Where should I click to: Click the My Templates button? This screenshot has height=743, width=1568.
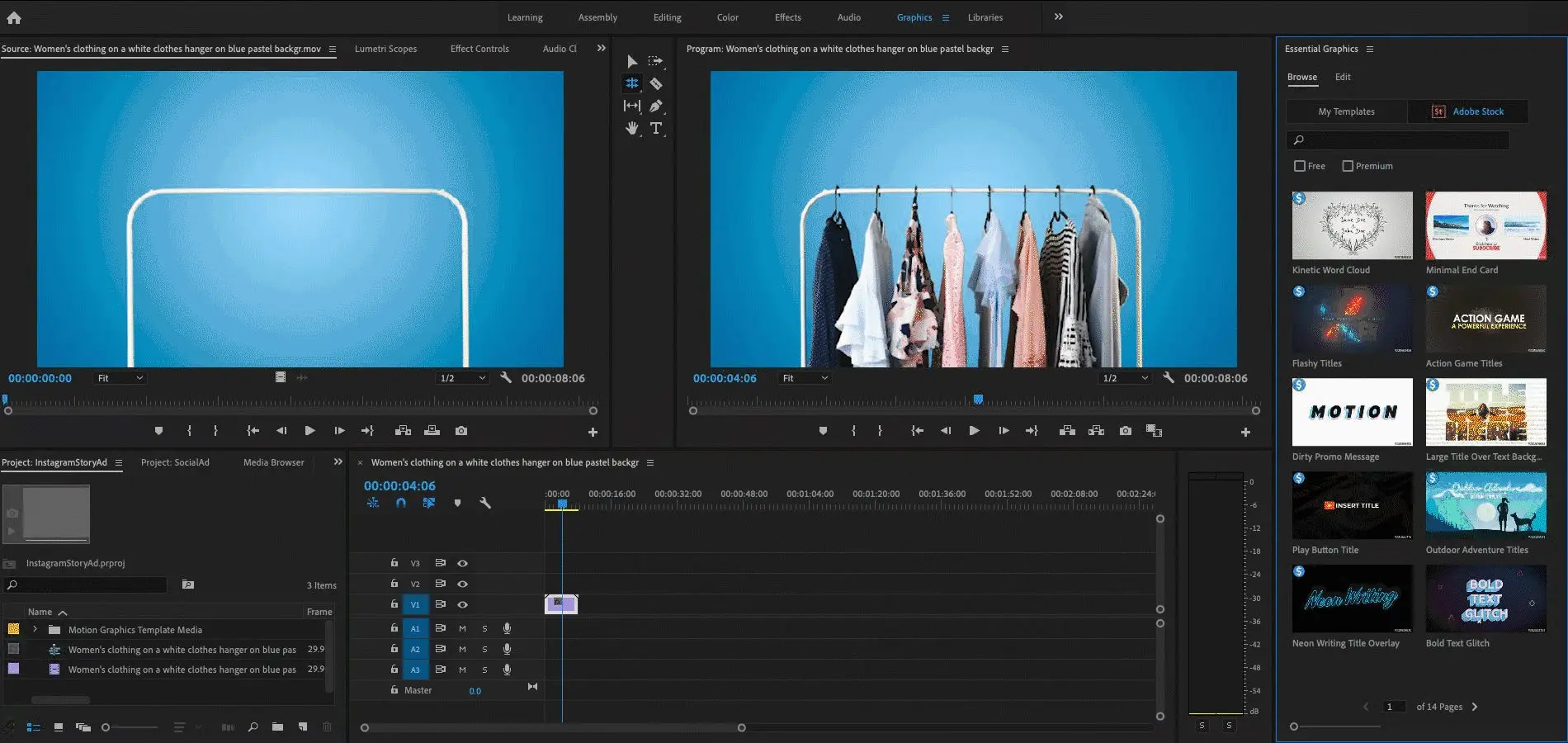click(x=1346, y=111)
